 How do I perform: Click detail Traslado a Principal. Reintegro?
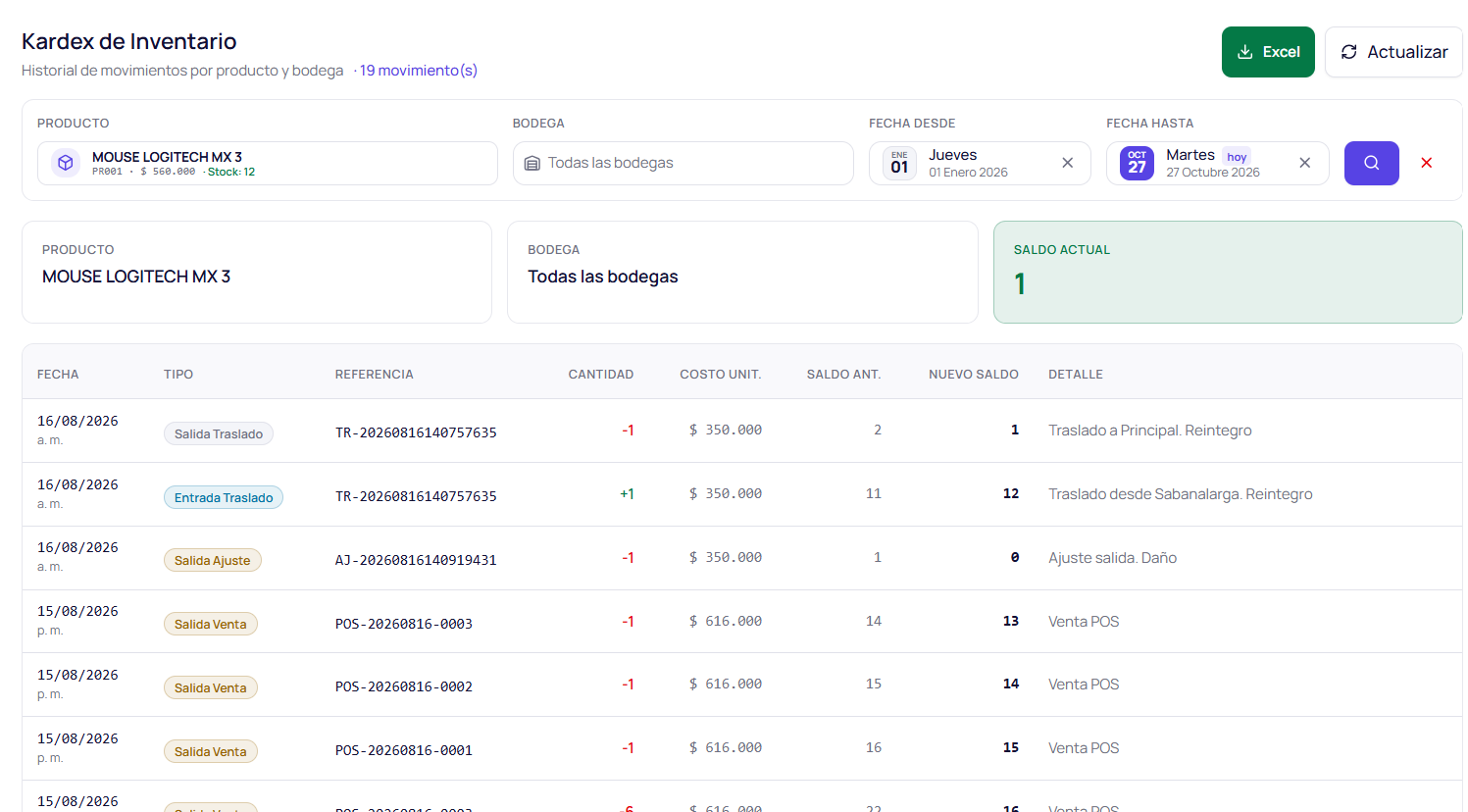click(1150, 431)
